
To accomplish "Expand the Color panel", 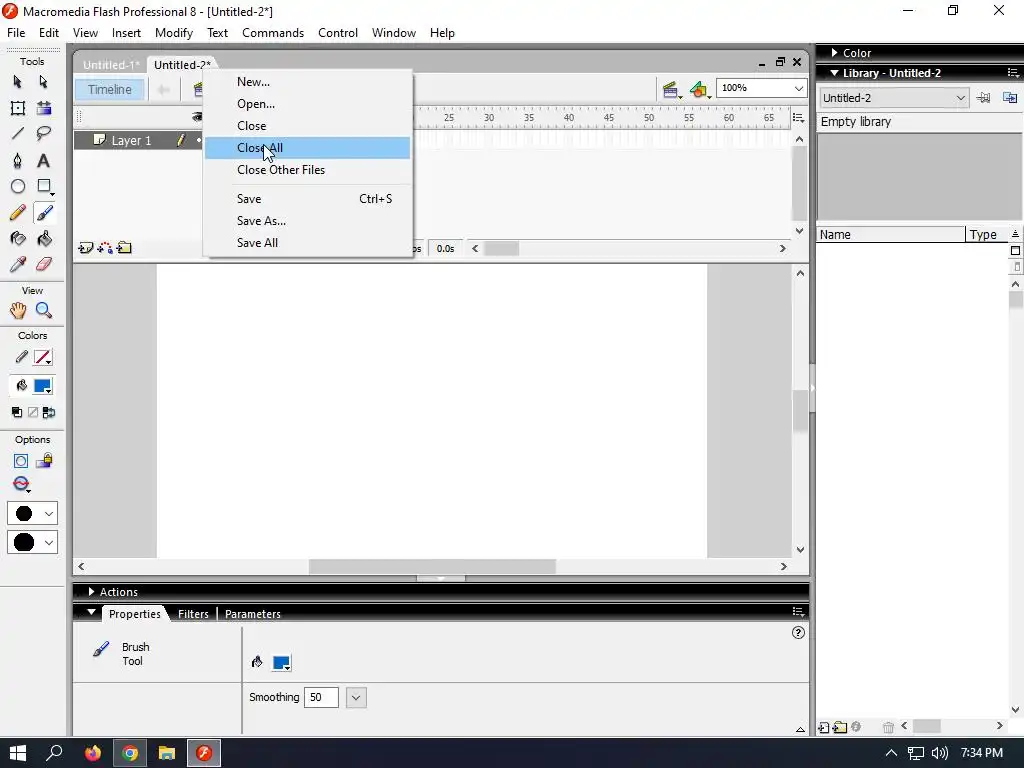I will click(834, 52).
